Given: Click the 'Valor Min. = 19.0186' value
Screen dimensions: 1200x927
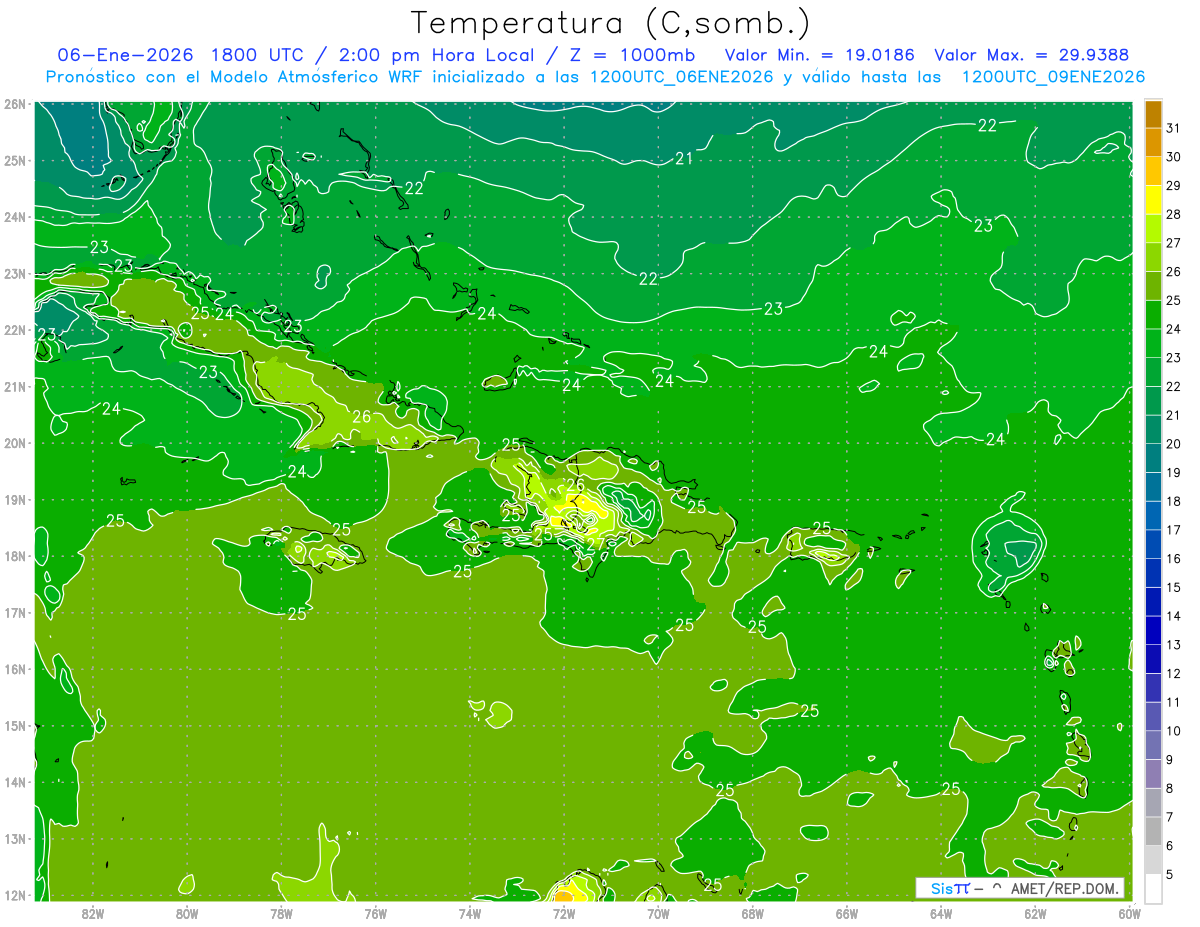Looking at the screenshot, I should tap(819, 54).
